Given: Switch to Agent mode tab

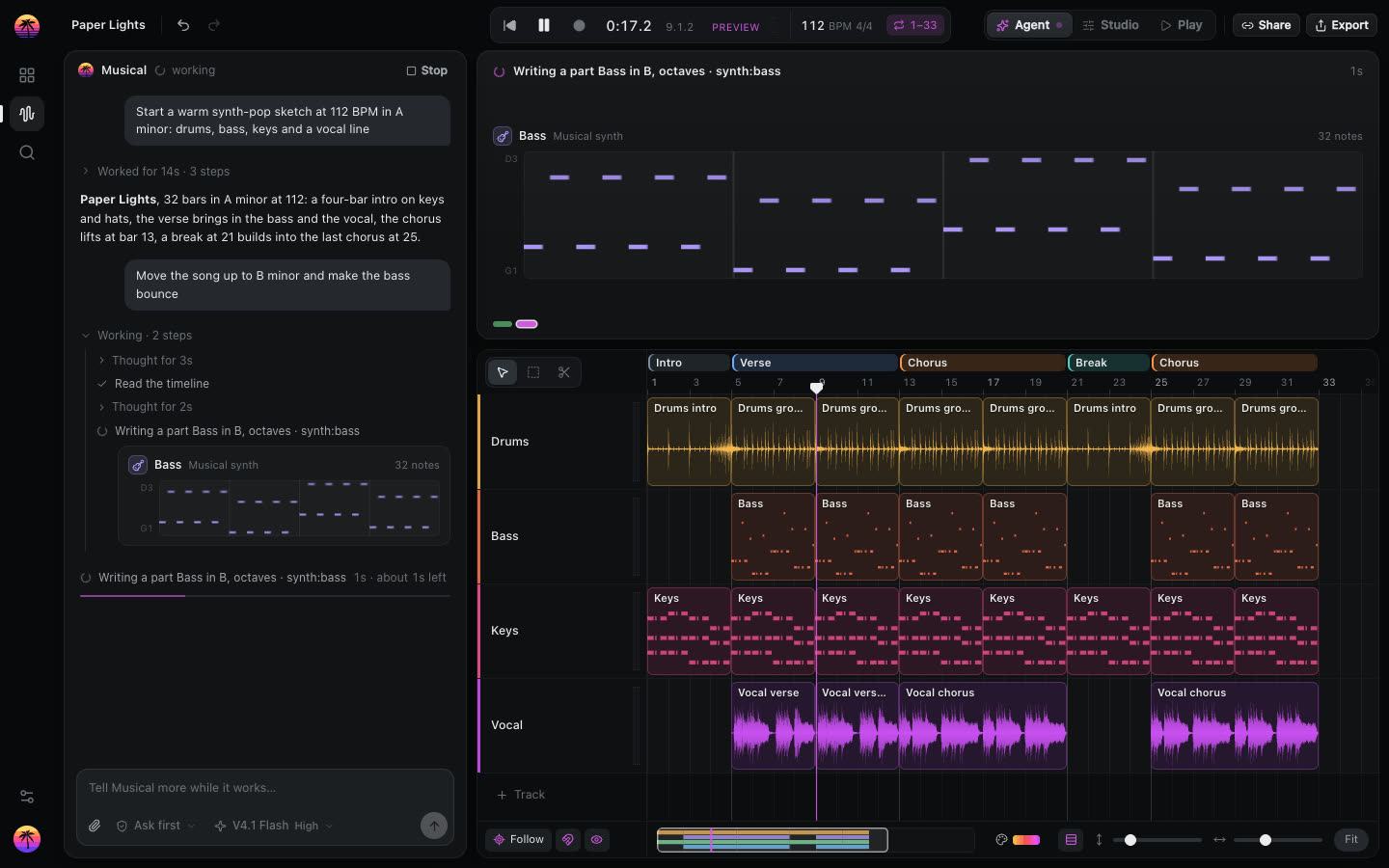Looking at the screenshot, I should coord(1029,25).
